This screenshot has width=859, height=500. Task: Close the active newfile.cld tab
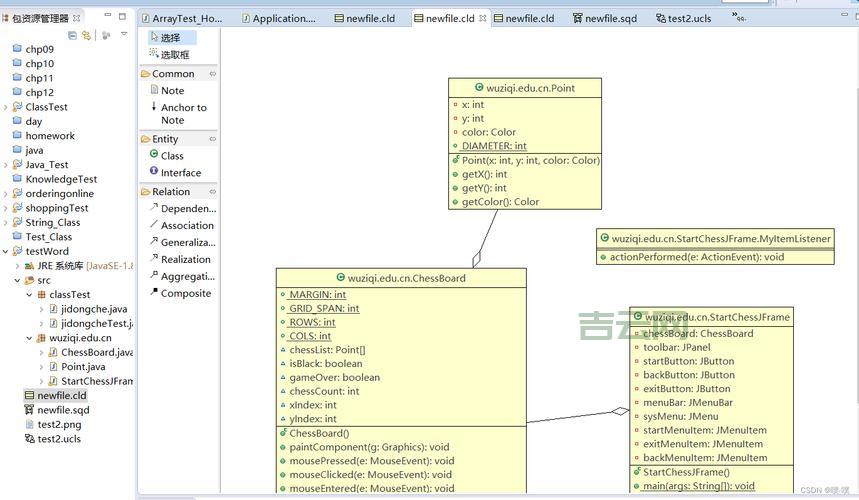483,18
